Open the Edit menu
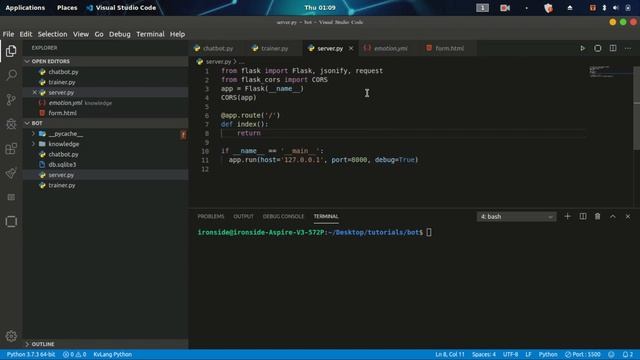This screenshot has width=640, height=360. 26,34
